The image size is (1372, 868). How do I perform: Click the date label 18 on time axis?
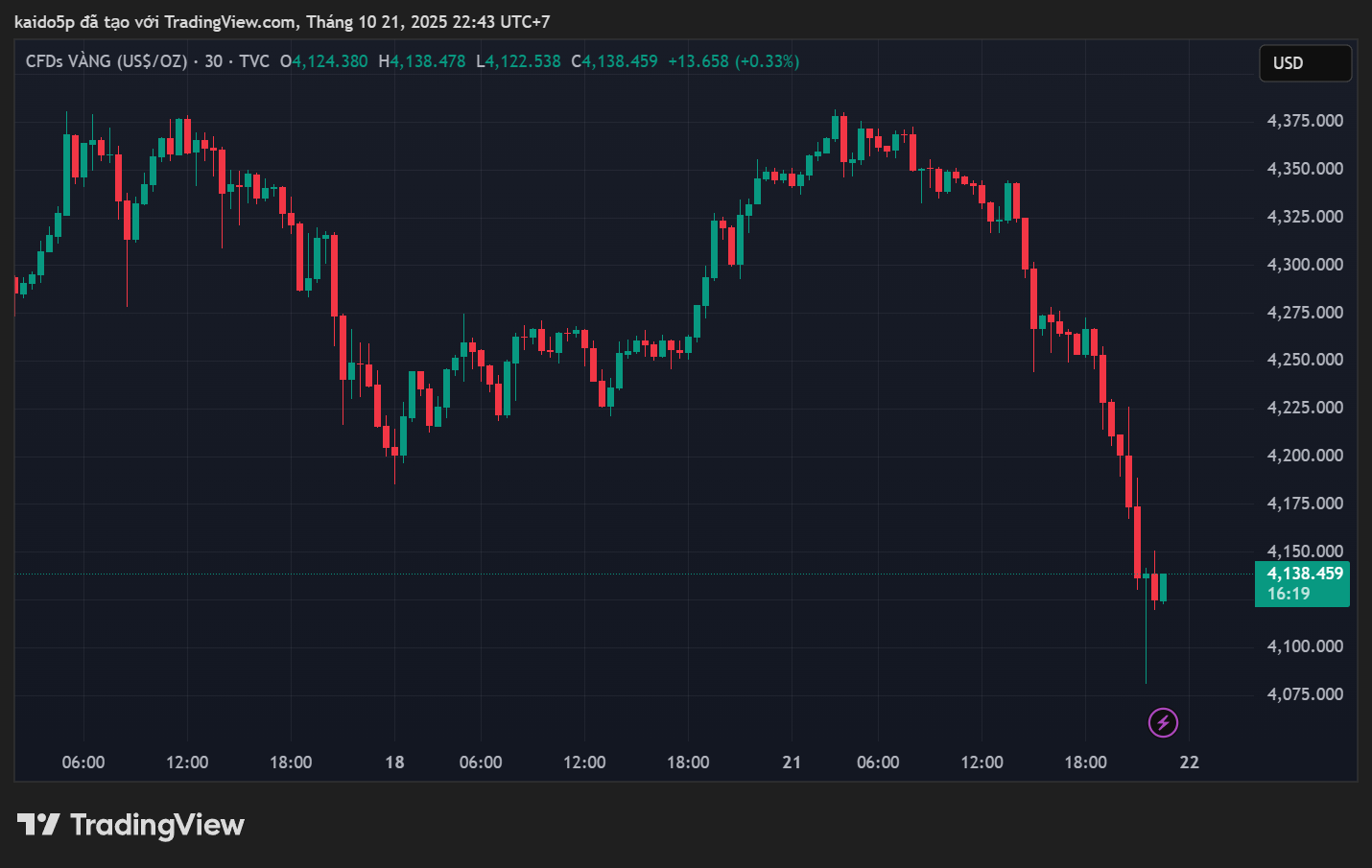[x=394, y=762]
